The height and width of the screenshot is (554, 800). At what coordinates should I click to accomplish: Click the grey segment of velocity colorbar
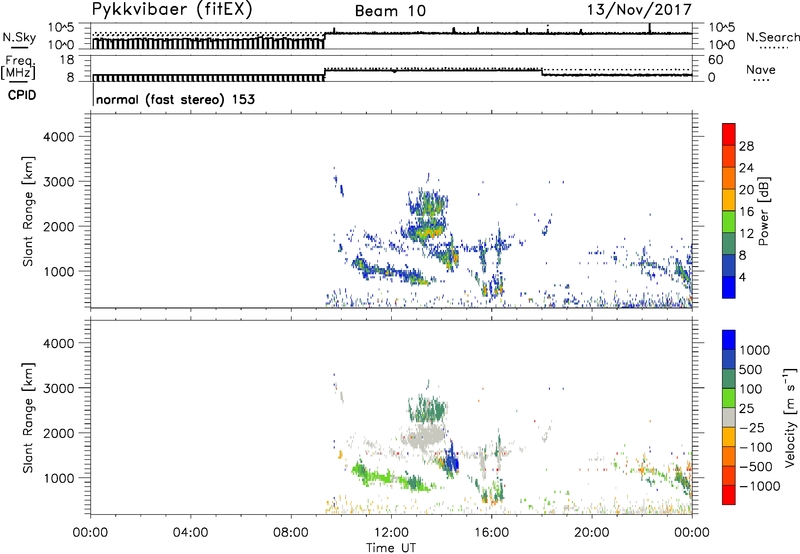[x=729, y=418]
